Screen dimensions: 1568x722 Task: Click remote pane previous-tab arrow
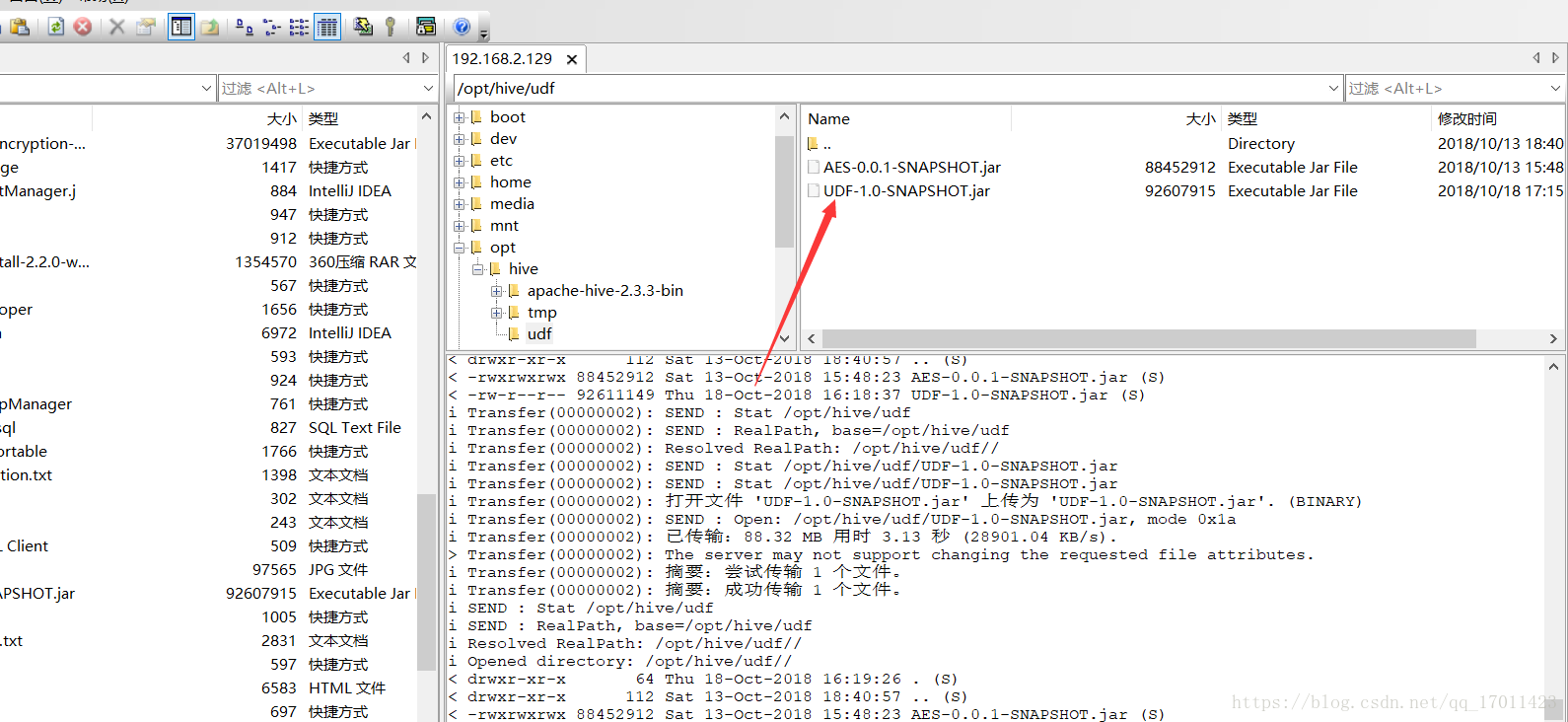coord(1536,58)
